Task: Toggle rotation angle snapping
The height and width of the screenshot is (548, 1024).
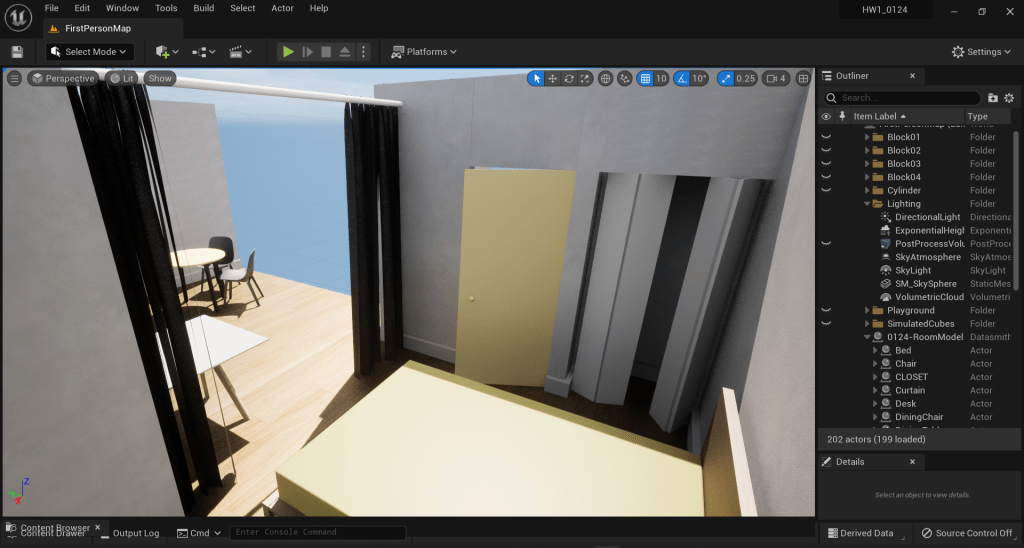Action: click(x=682, y=78)
